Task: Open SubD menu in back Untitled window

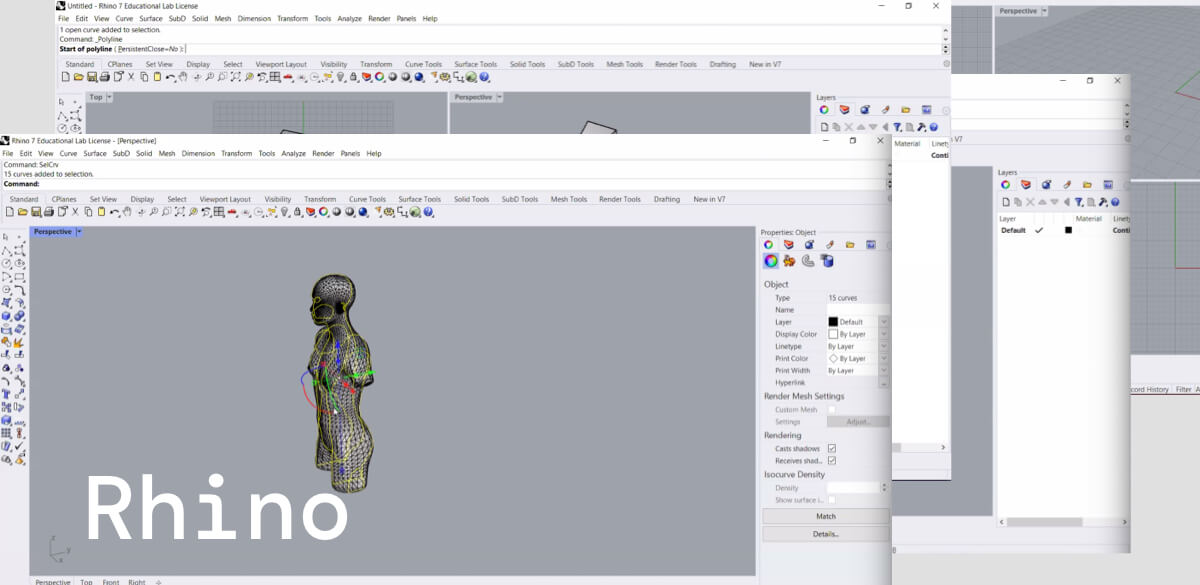Action: (x=177, y=18)
